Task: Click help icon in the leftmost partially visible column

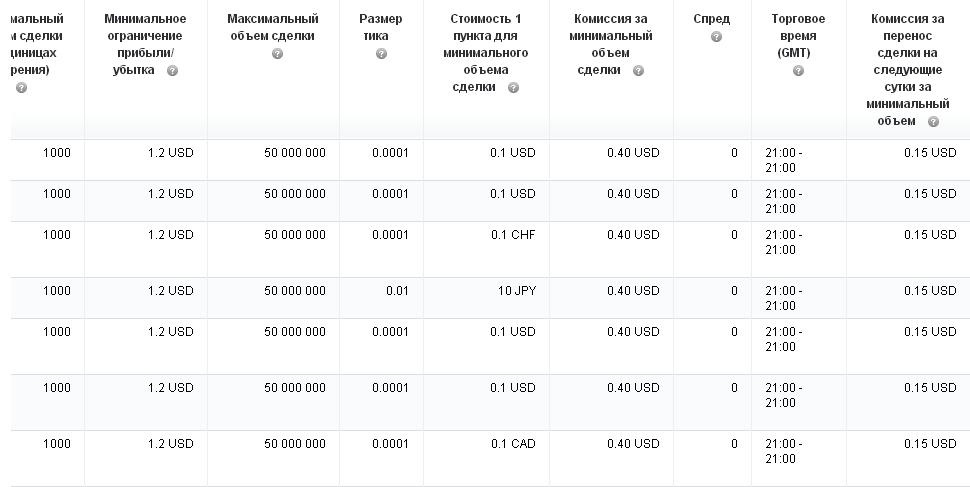Action: 21,88
